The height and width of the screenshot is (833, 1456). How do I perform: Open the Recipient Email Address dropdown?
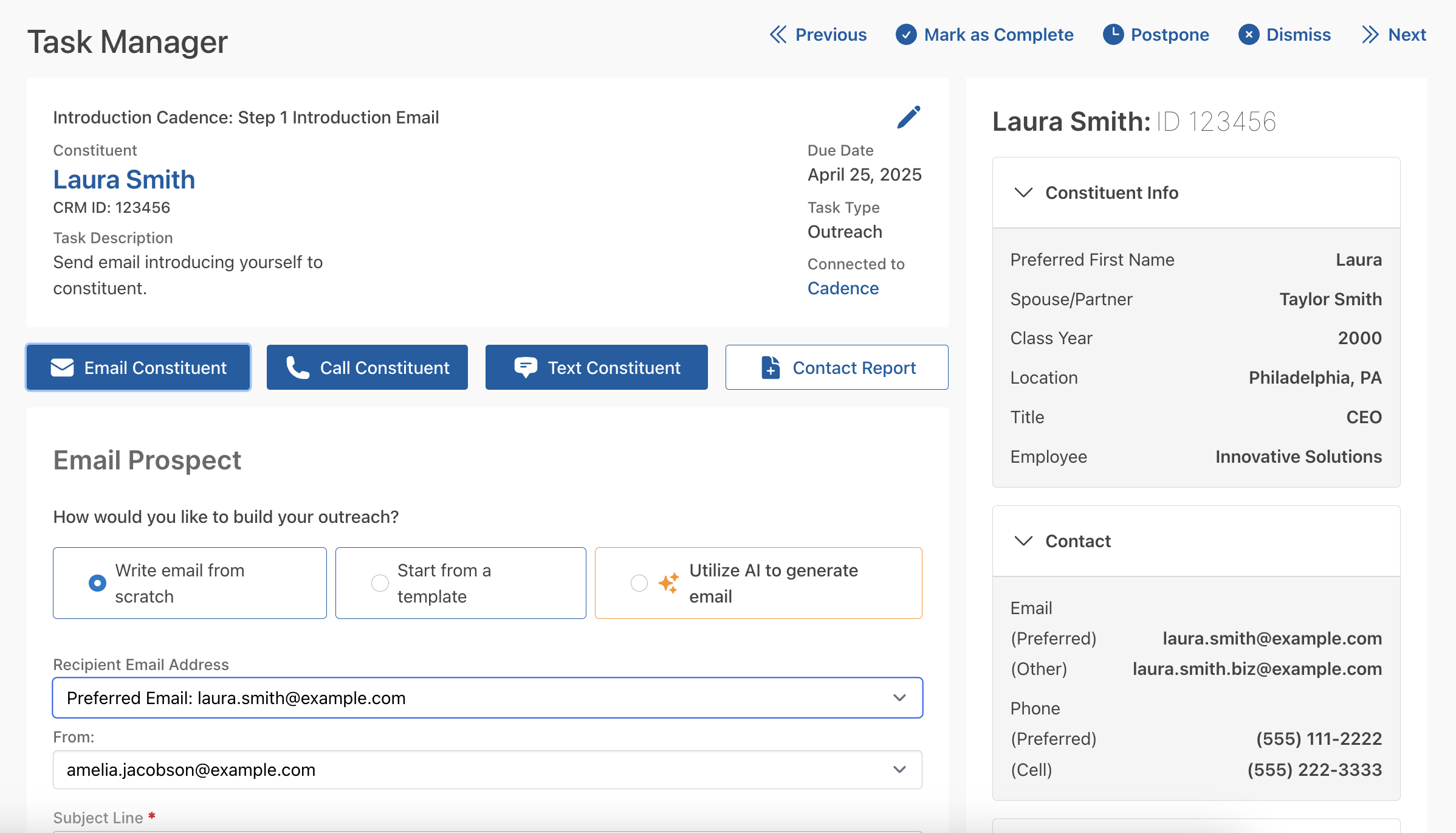(487, 698)
